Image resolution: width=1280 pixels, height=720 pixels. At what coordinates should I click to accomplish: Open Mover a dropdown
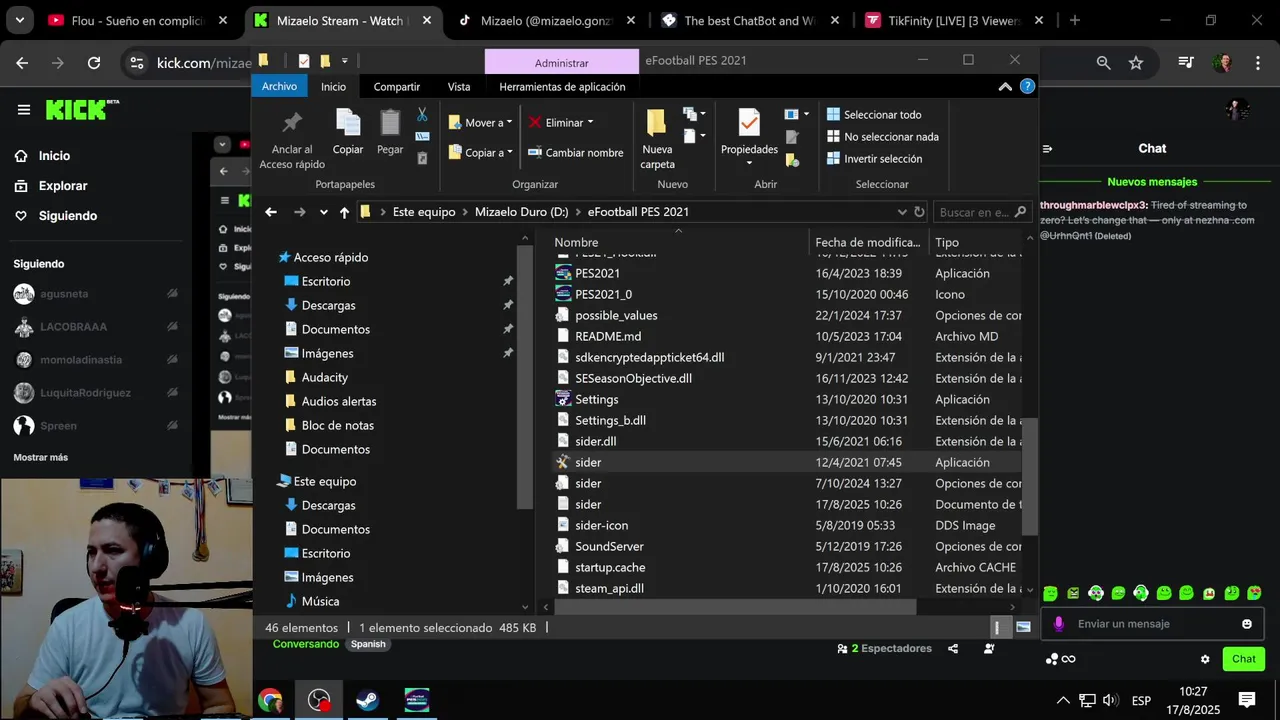click(x=480, y=123)
